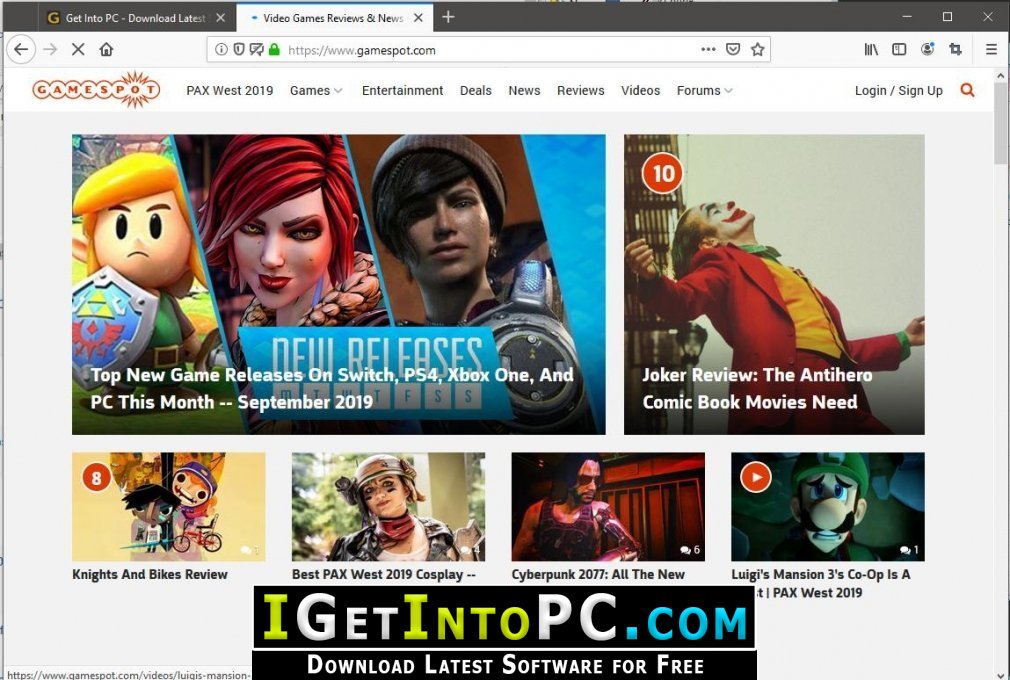Open Cyberpunk 2077 article thumbnail
1010x680 pixels.
tap(608, 507)
